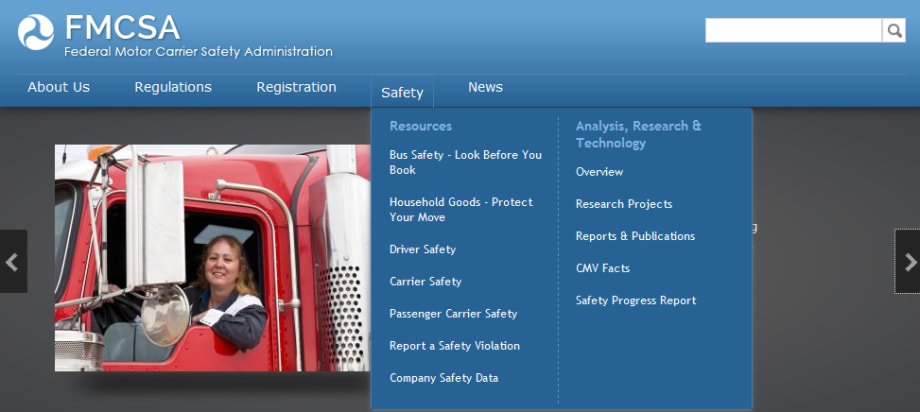
Task: Select the Safety menu tab
Action: tap(402, 92)
